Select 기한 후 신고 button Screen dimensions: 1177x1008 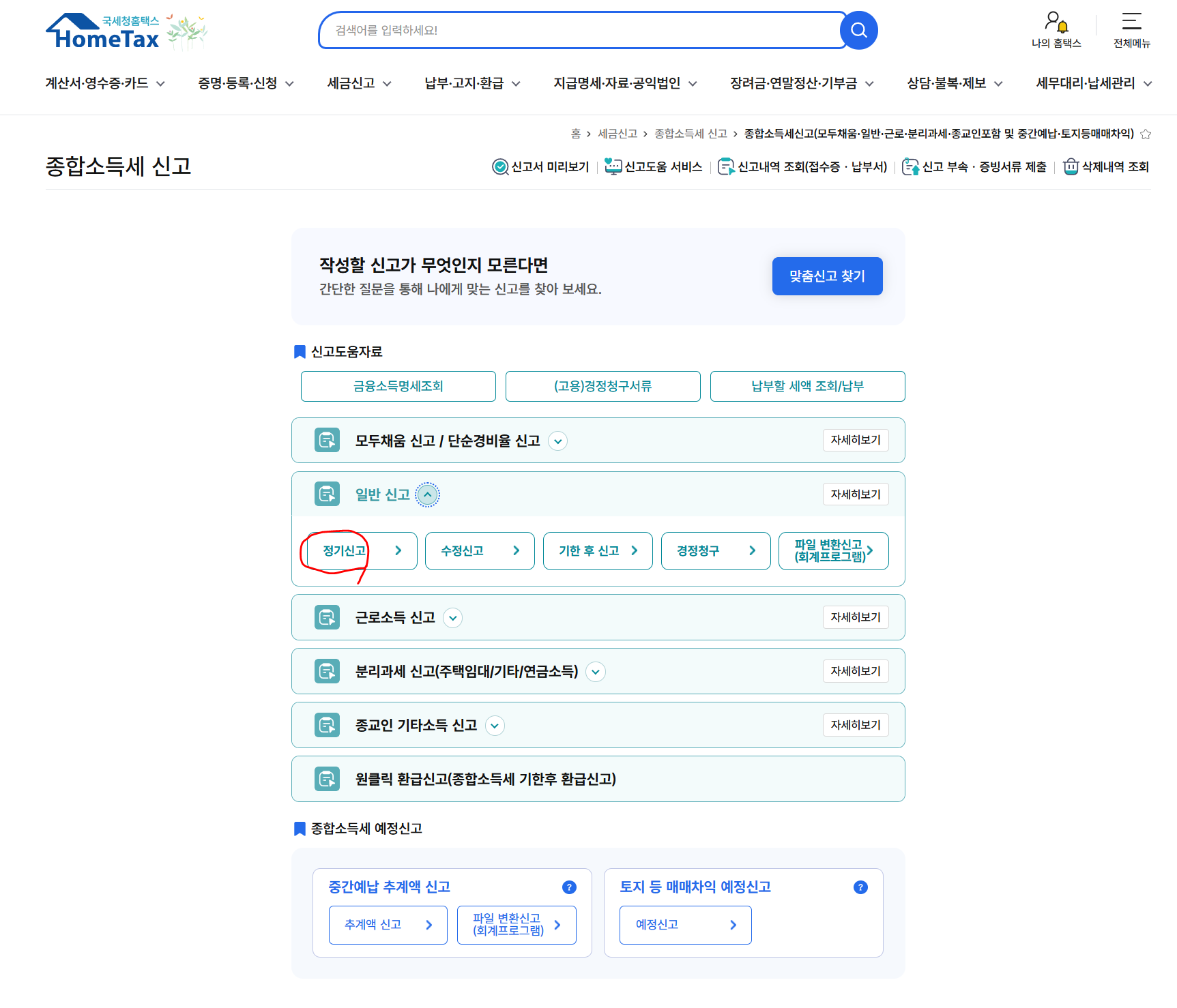click(x=598, y=551)
